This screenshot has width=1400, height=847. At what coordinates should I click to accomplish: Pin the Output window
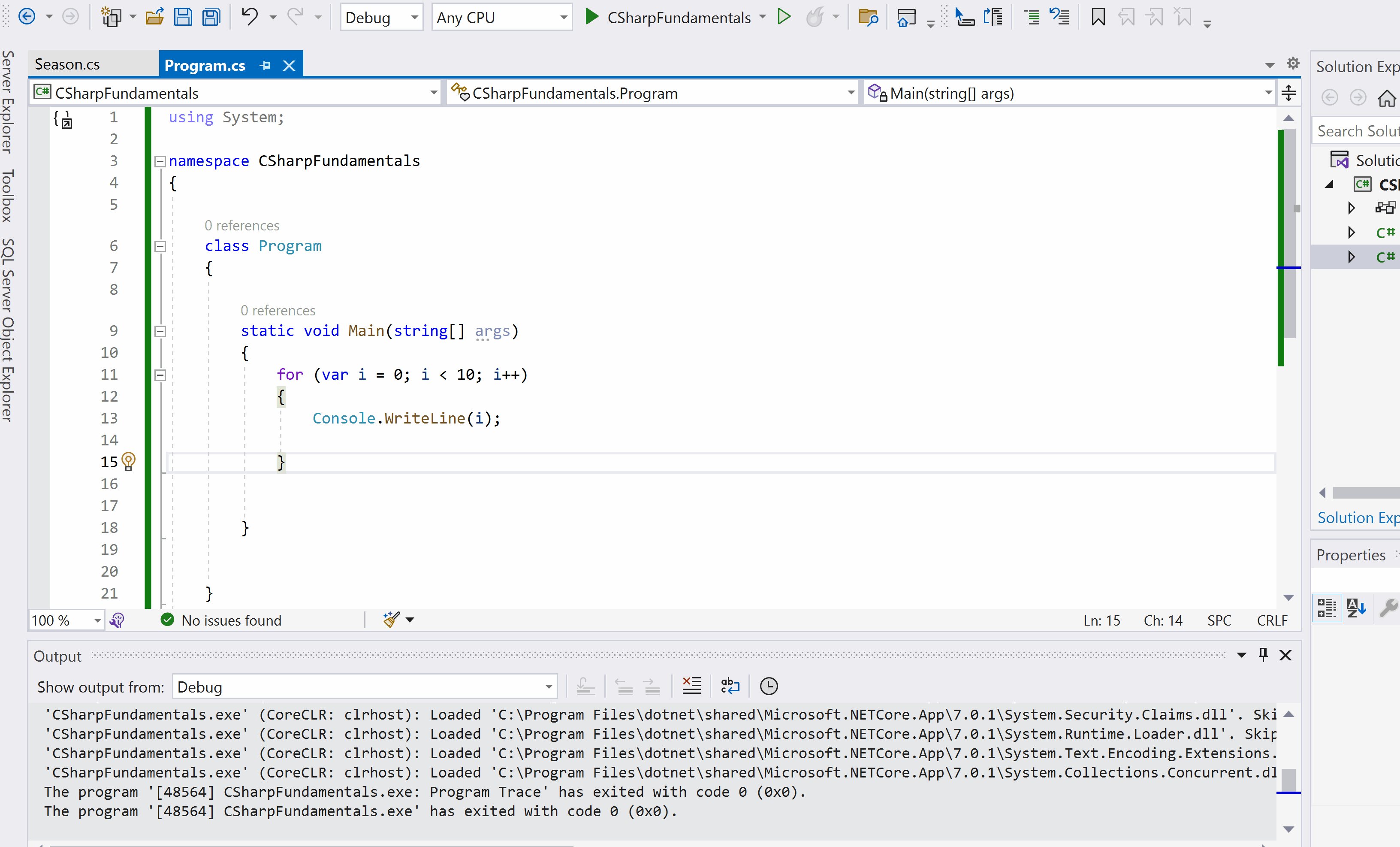1262,655
